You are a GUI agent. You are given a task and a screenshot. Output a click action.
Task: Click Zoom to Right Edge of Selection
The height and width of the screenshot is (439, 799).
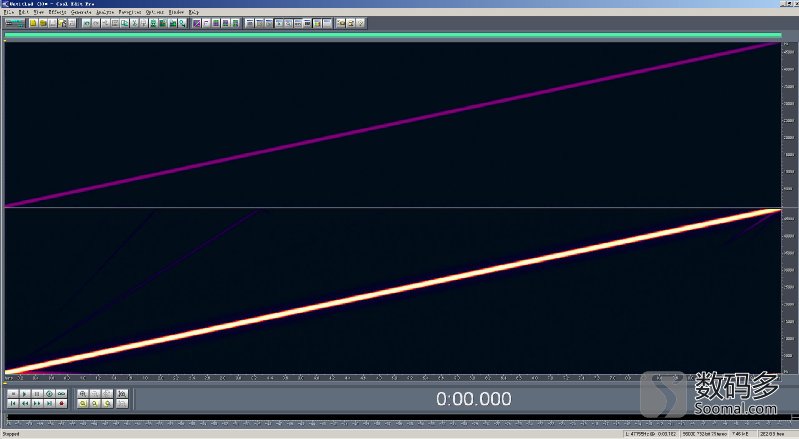(107, 403)
